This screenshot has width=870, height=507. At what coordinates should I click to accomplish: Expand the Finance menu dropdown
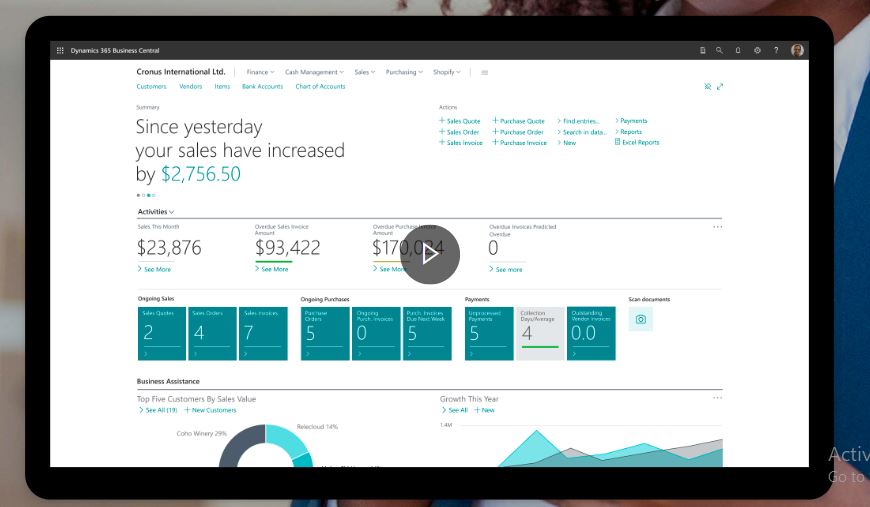260,72
